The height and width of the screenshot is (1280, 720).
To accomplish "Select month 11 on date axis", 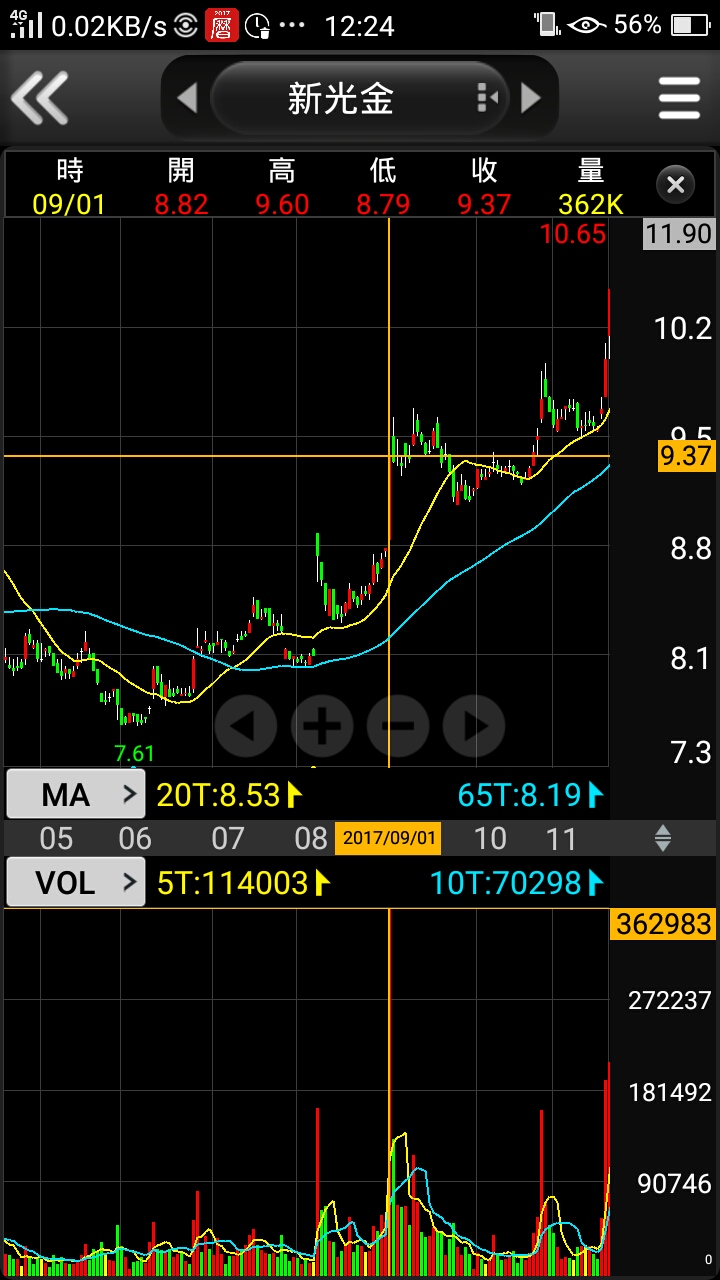I will 561,838.
